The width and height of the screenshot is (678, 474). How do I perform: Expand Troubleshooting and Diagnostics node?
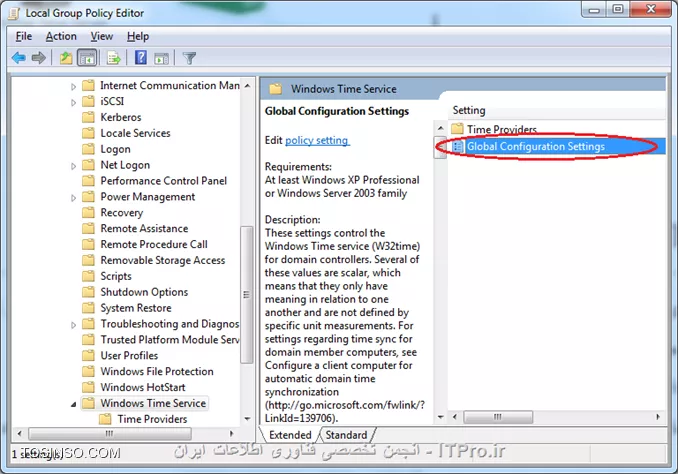74,325
